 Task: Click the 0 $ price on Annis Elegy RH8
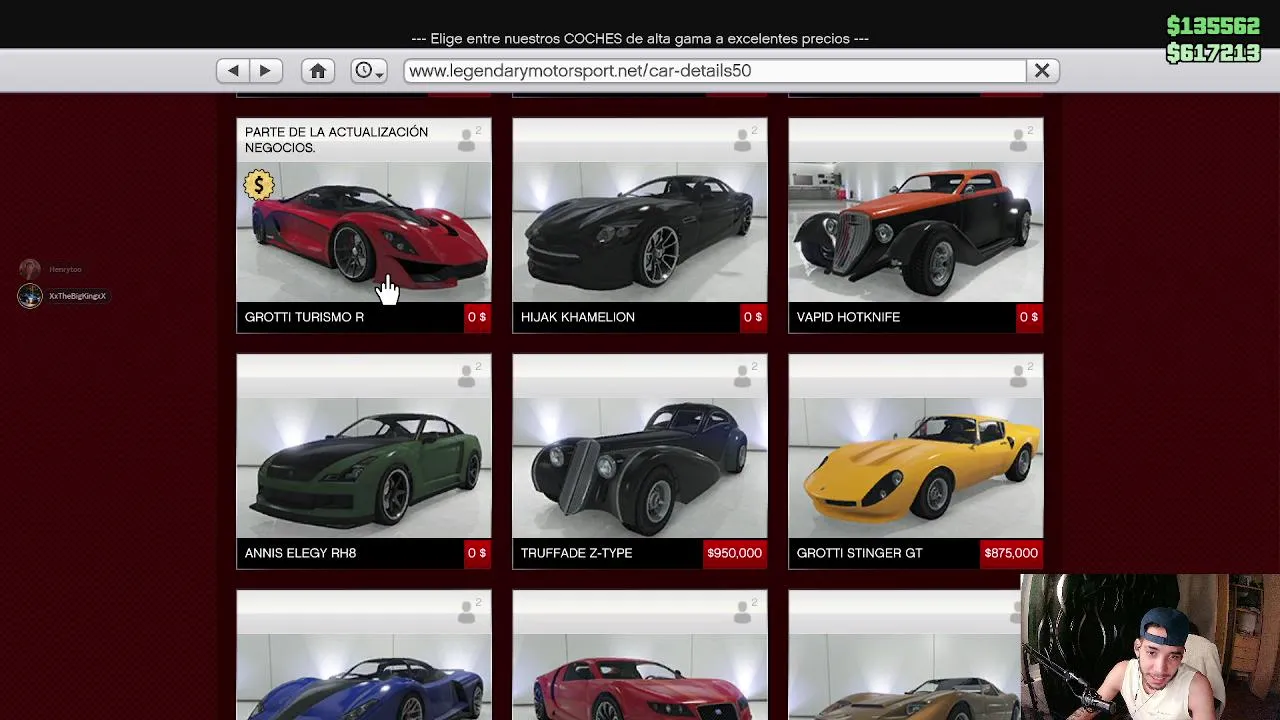click(477, 553)
